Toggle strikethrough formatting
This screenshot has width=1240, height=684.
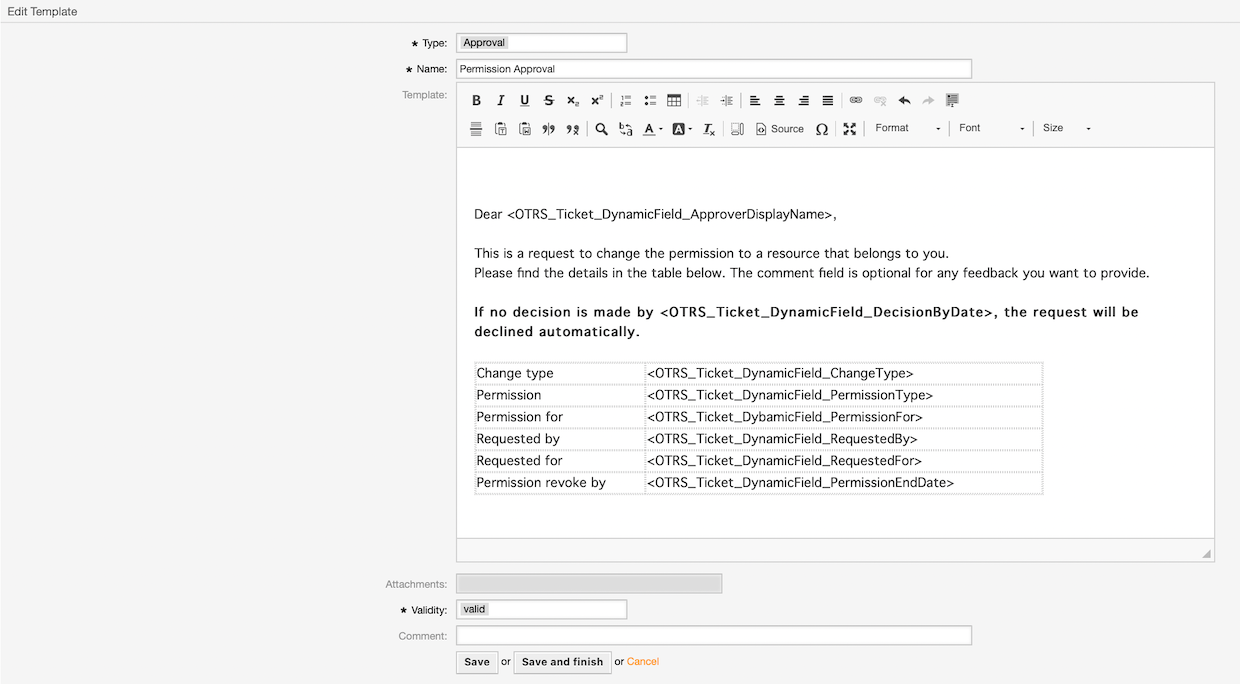point(549,101)
